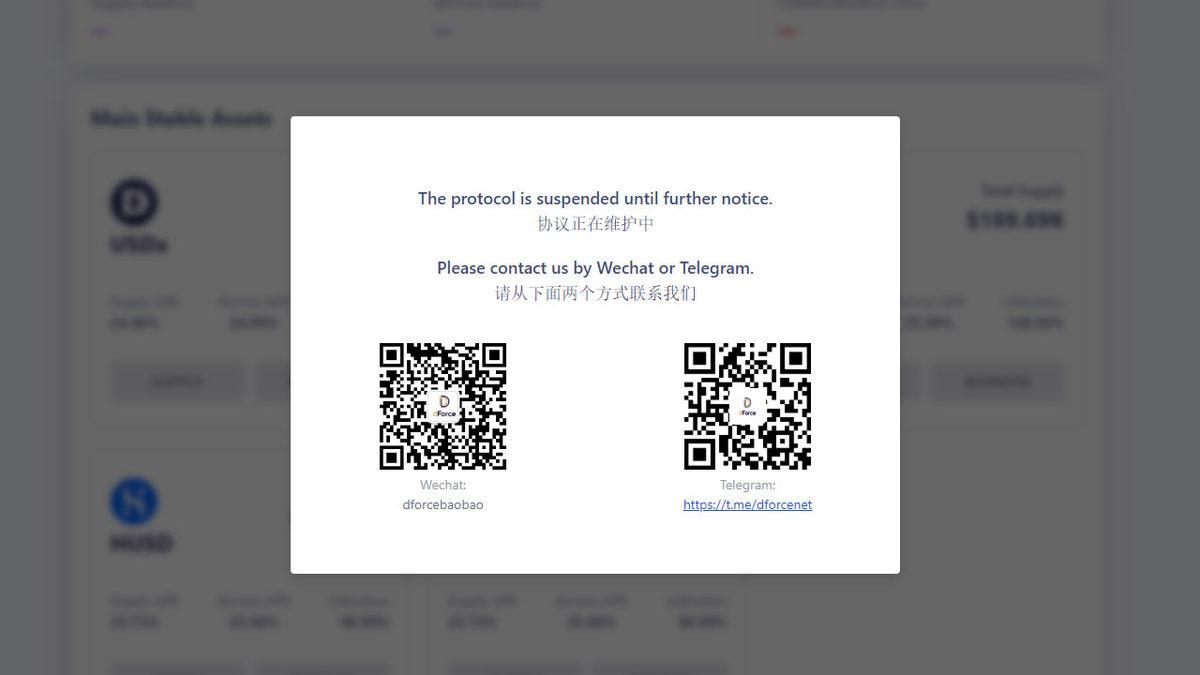Click the Chinese text 协议正在维护中
This screenshot has height=675, width=1200.
(595, 224)
